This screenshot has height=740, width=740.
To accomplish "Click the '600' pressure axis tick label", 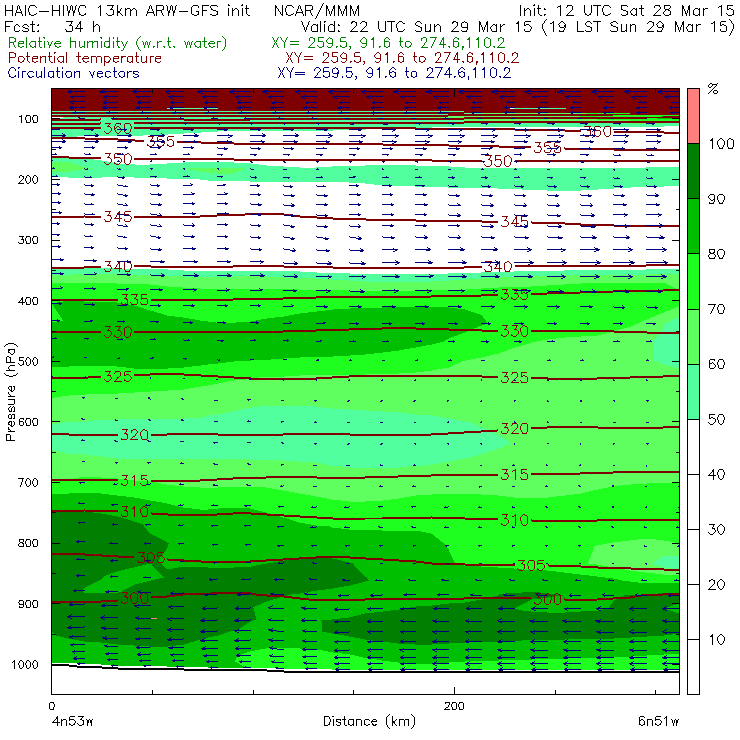I will coord(28,422).
